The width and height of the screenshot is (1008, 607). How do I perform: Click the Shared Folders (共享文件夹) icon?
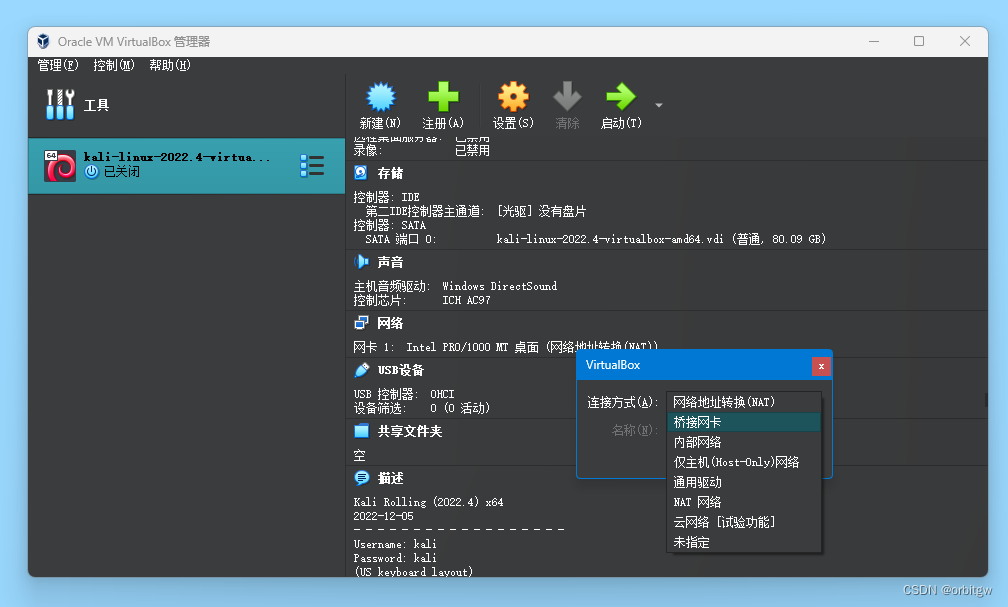click(361, 431)
